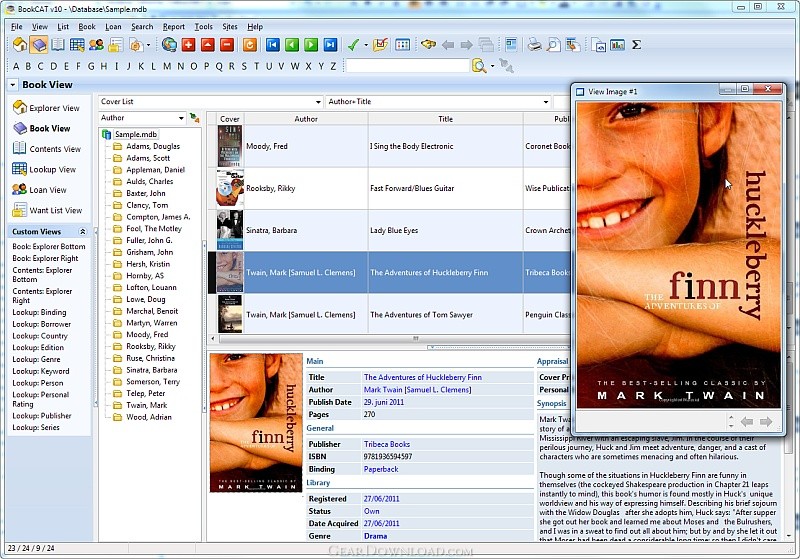Select Adams, Douglas folder in tree
The image size is (800, 559).
coord(153,146)
